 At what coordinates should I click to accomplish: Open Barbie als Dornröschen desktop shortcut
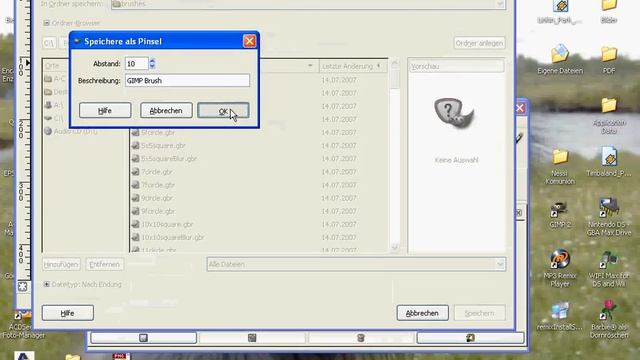coord(609,319)
